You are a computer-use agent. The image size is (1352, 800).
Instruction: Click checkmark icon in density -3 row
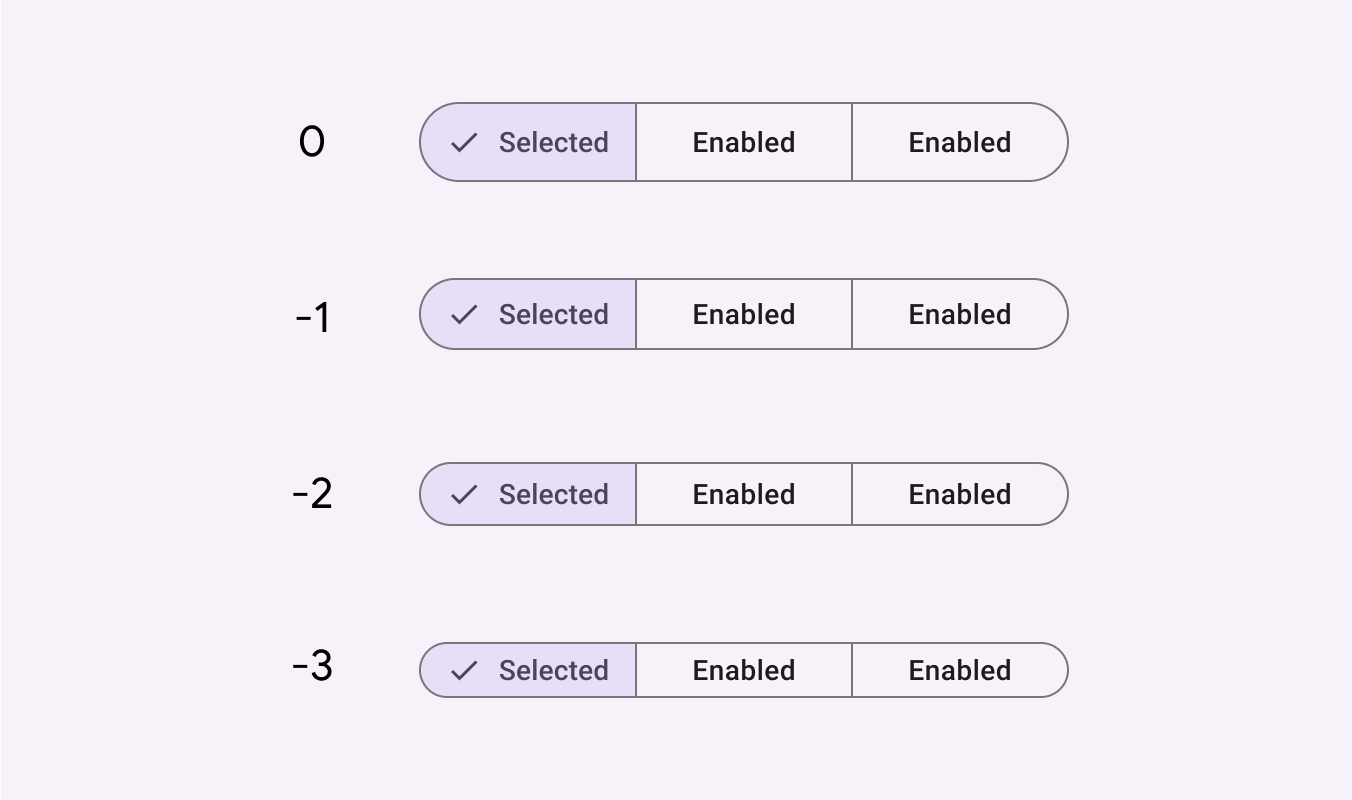[x=464, y=671]
